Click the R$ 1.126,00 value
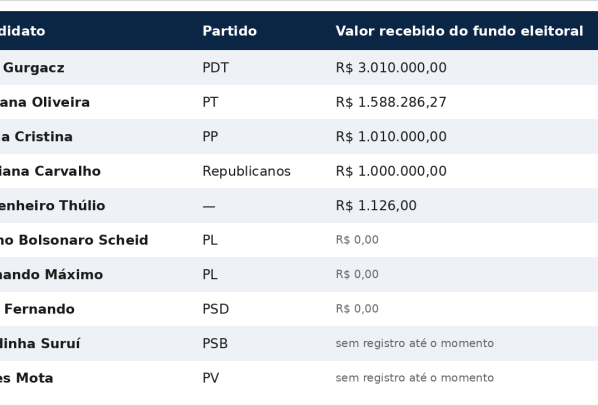Image resolution: width=598 pixels, height=406 pixels. (376, 205)
